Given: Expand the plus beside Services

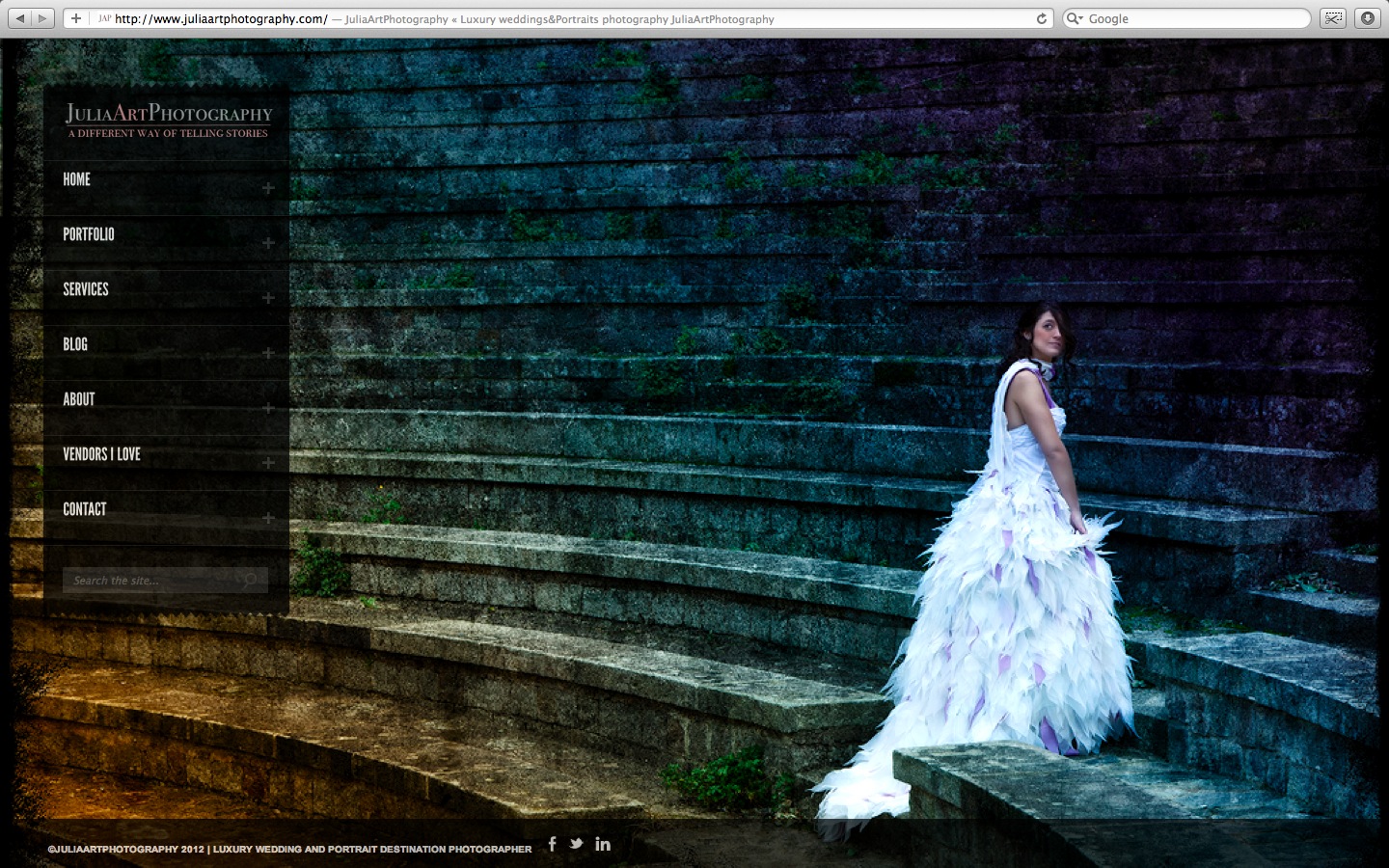Looking at the screenshot, I should [x=268, y=298].
